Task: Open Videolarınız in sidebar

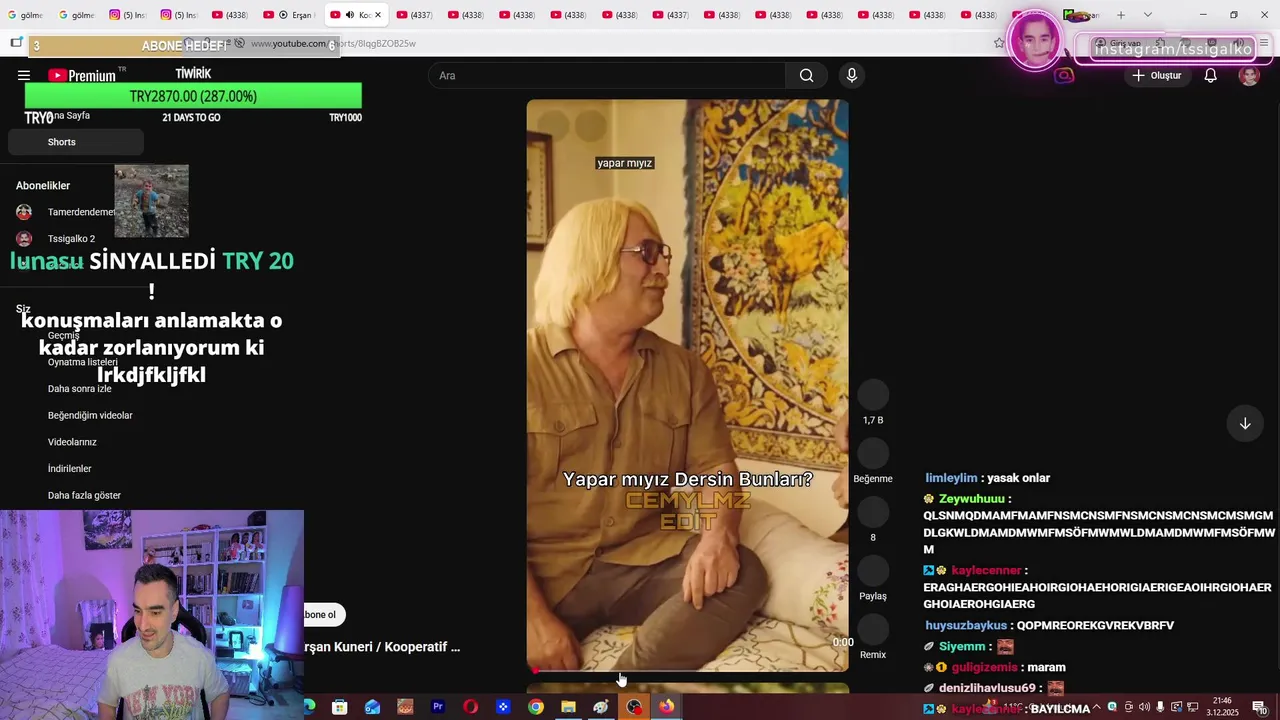Action: [72, 442]
